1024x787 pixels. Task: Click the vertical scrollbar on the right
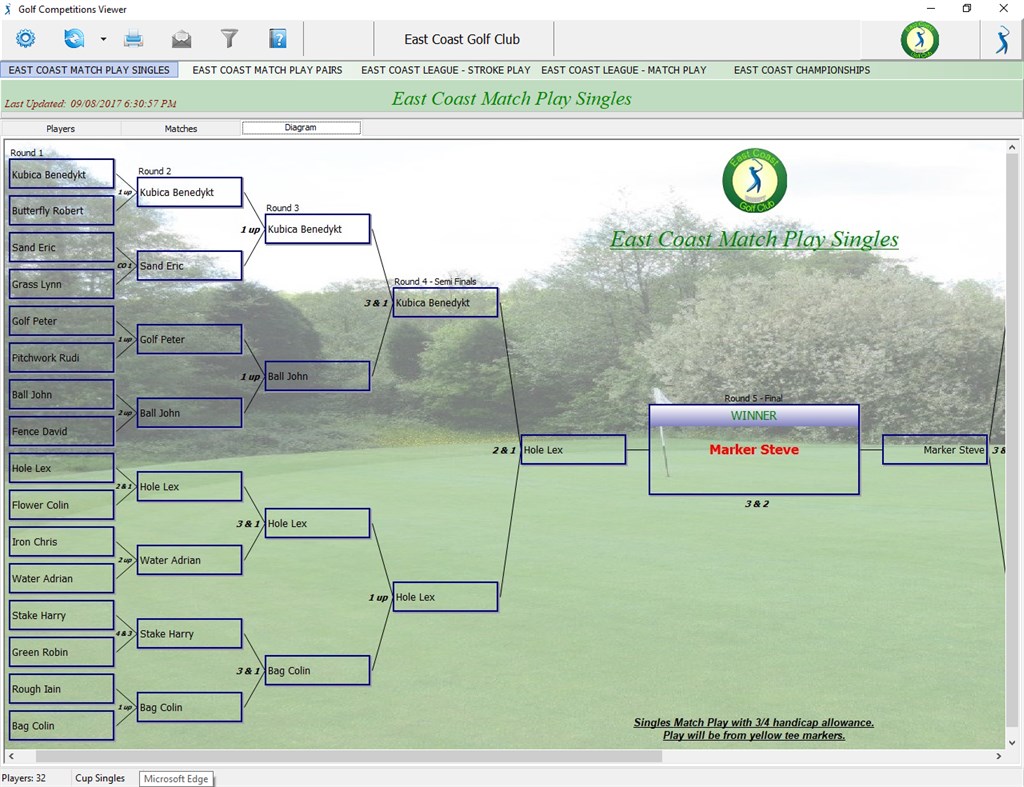tap(1011, 400)
